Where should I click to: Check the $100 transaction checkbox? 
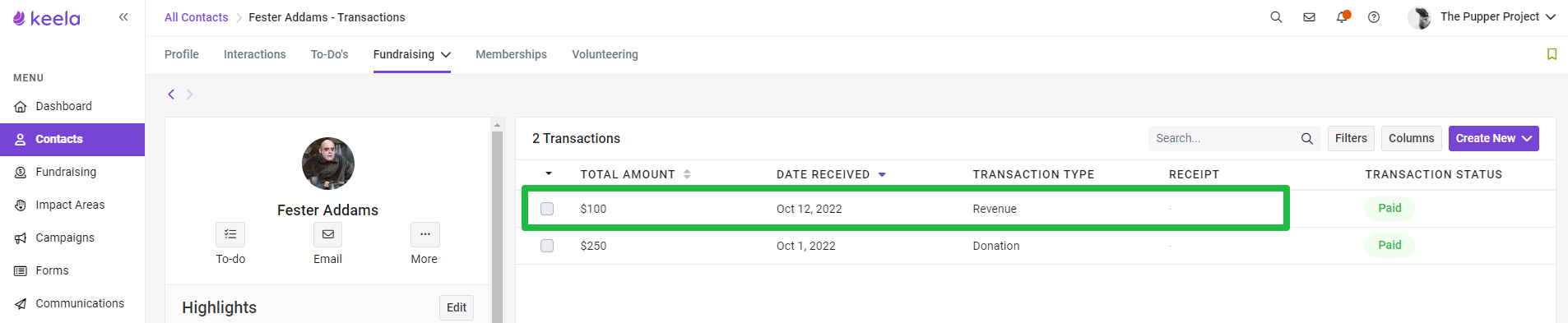click(547, 209)
